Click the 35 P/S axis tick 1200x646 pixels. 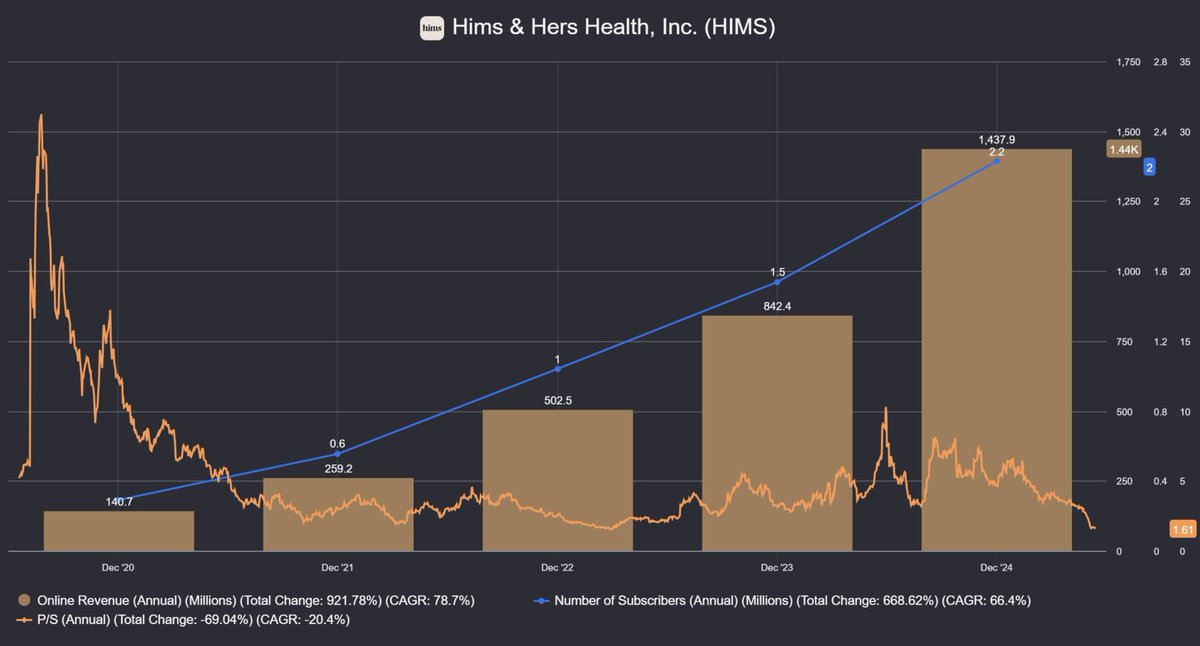pyautogui.click(x=1186, y=62)
